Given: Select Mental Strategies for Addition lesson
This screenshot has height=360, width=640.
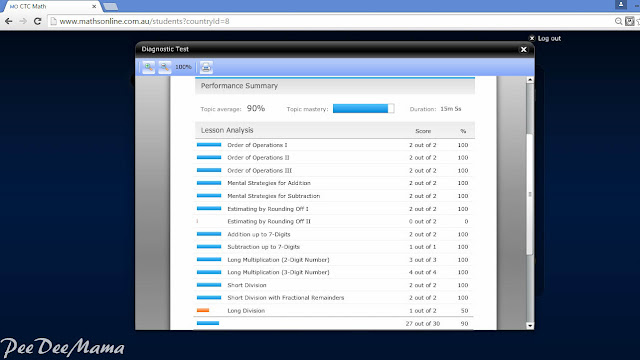Looking at the screenshot, I should pos(269,183).
